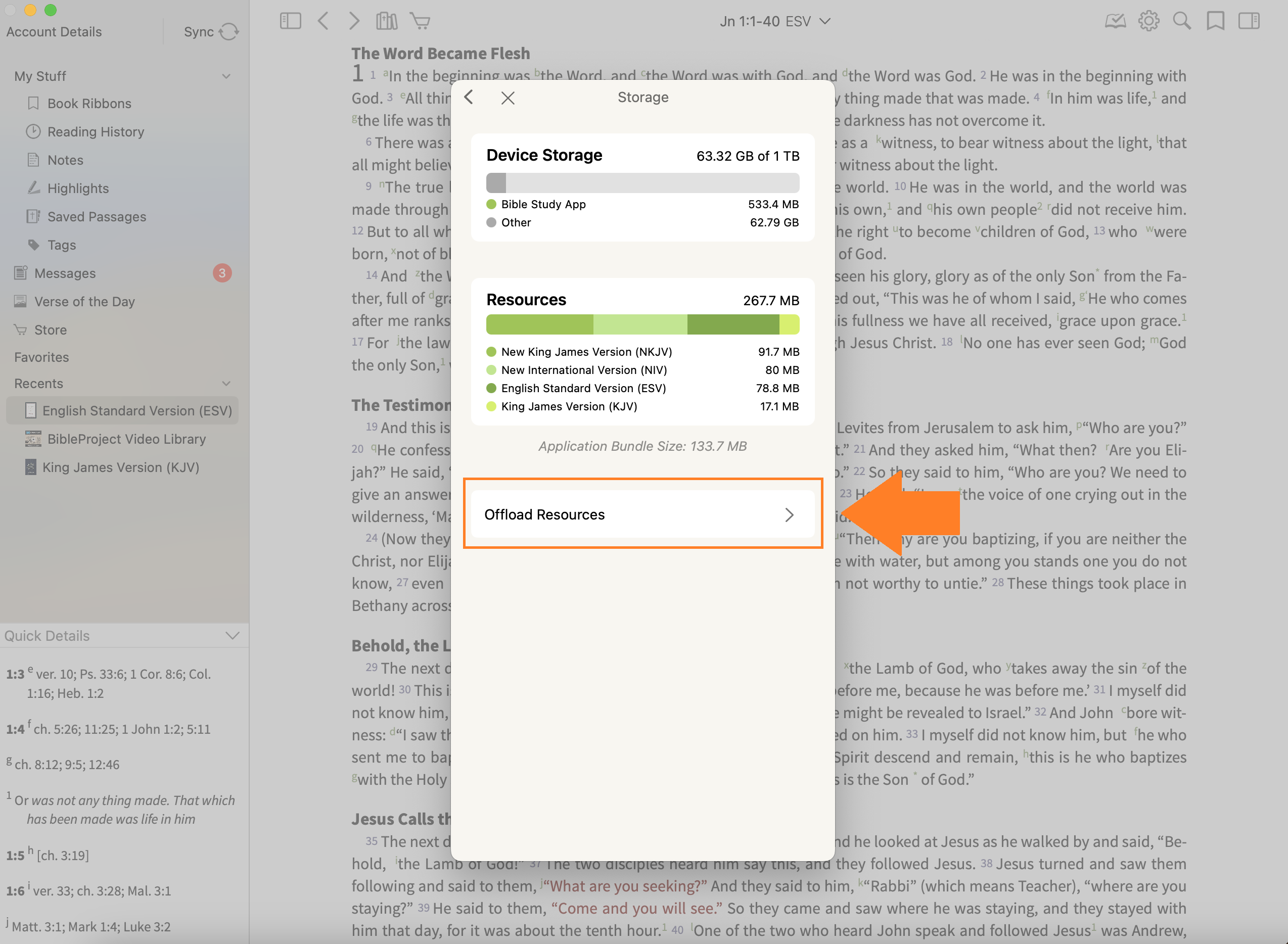Screen dimensions: 1288x944
Task: Close the Storage dialog with X
Action: pyautogui.click(x=508, y=98)
